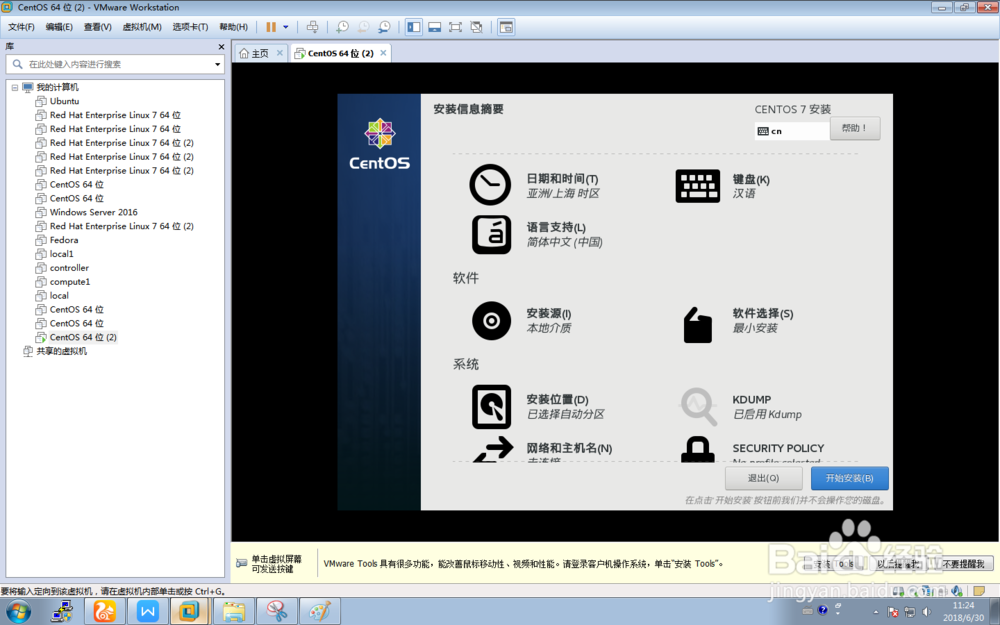Close the CentOS 64 位 (2) tab
Screen dimensions: 1000x625
[383, 53]
